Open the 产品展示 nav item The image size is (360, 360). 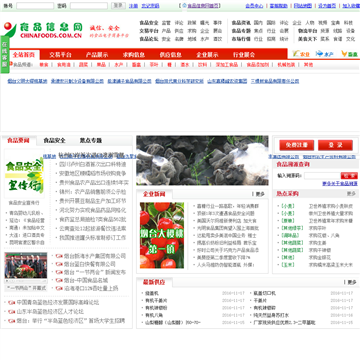click(97, 55)
